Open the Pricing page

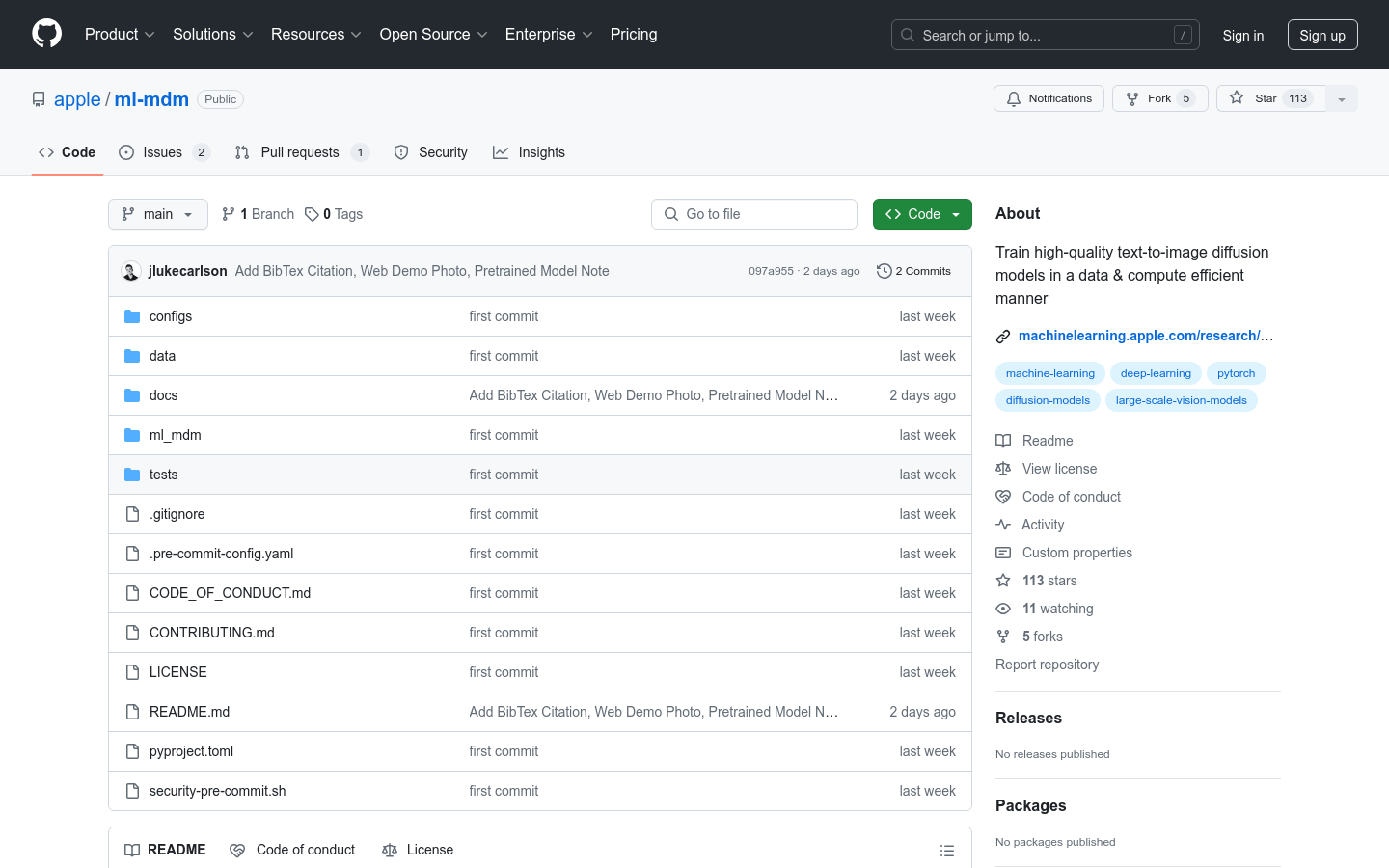(x=634, y=34)
